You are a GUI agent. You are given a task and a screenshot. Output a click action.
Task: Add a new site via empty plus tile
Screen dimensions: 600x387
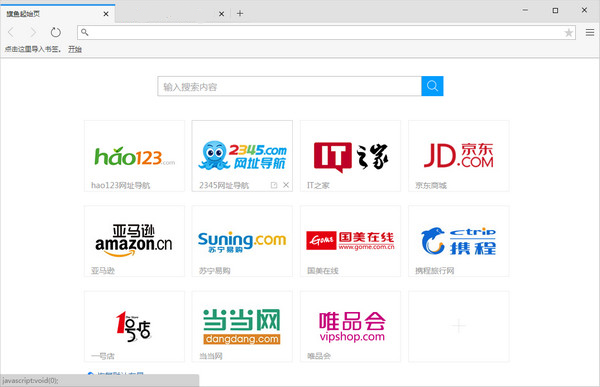pos(459,327)
